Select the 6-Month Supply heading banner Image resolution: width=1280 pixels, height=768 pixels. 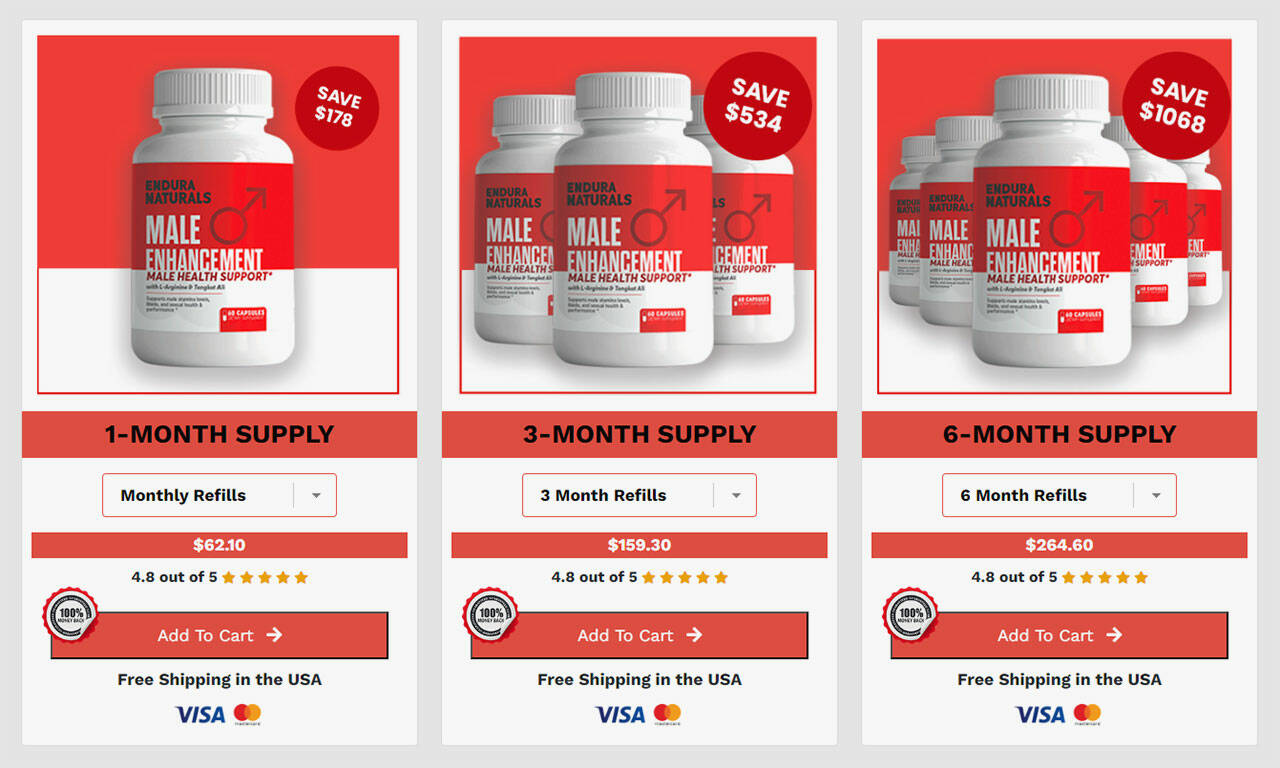click(x=1059, y=434)
